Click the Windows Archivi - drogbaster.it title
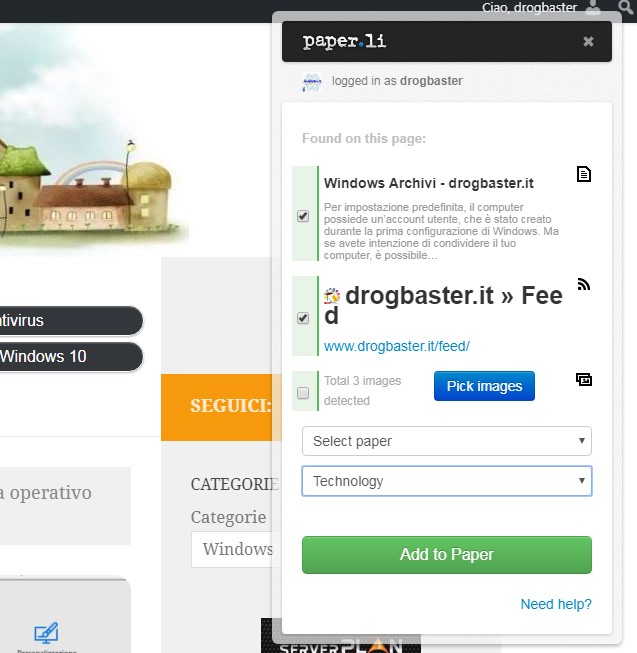 [428, 183]
